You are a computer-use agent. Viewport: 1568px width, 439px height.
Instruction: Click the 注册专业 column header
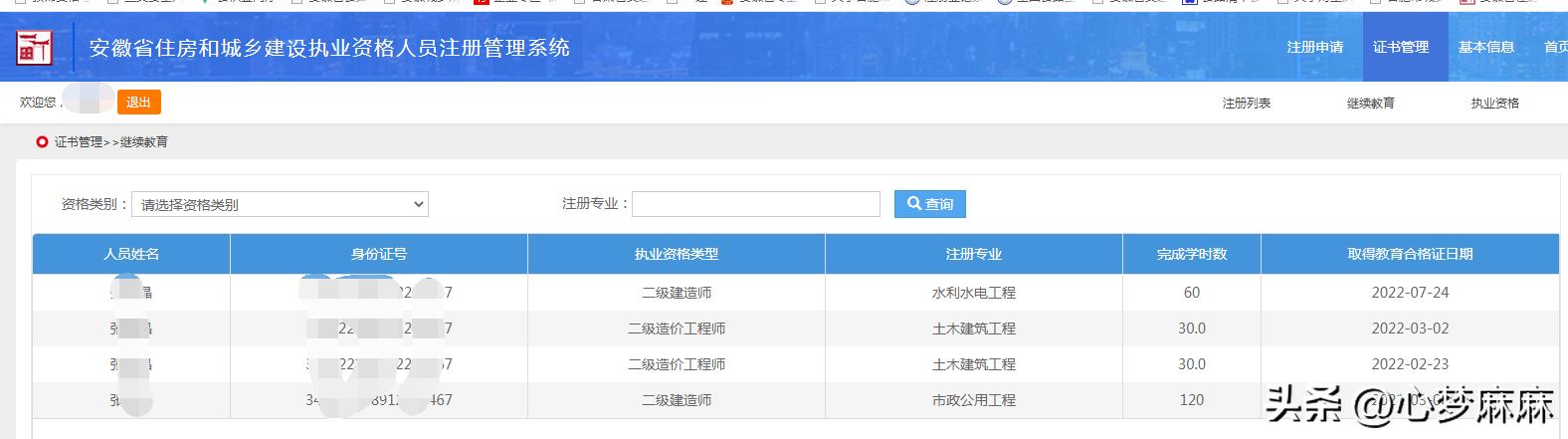click(x=974, y=254)
